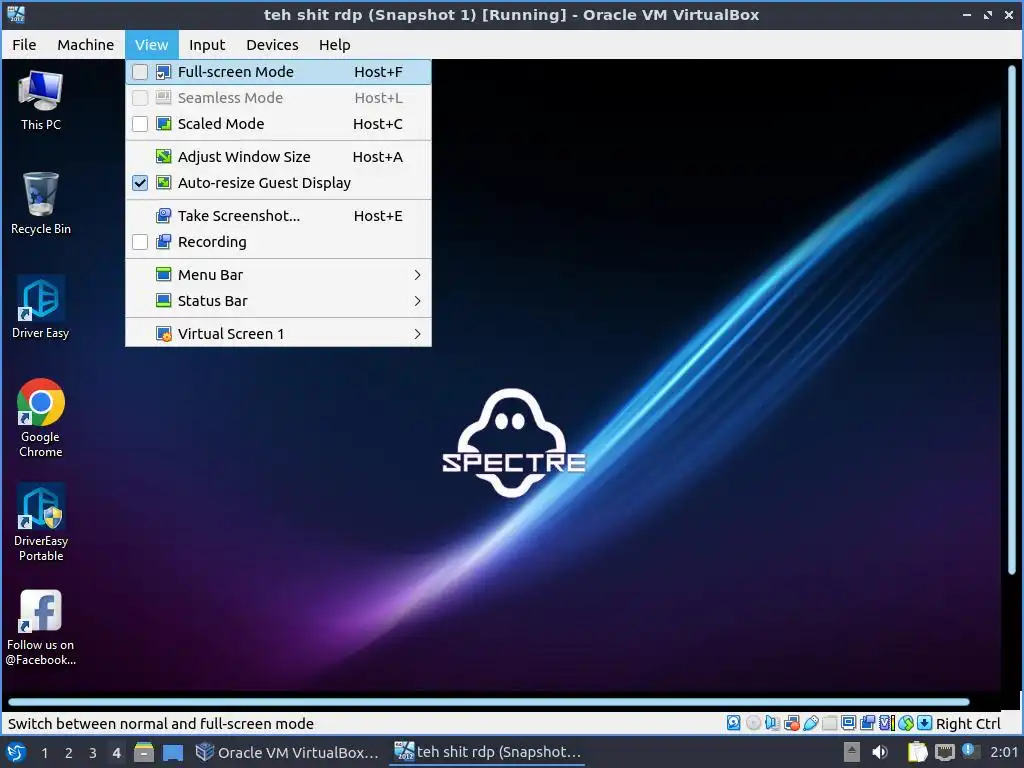Switch to workspace 4
Image resolution: width=1024 pixels, height=768 pixels.
click(x=116, y=753)
